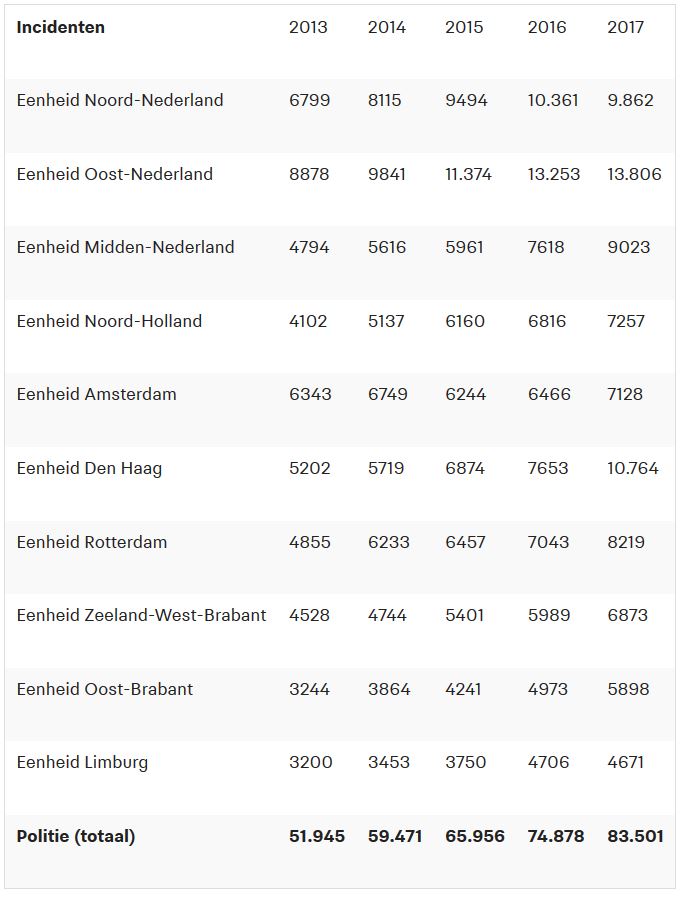Select the total value 83.501
Image resolution: width=684 pixels, height=897 pixels.
tap(635, 837)
